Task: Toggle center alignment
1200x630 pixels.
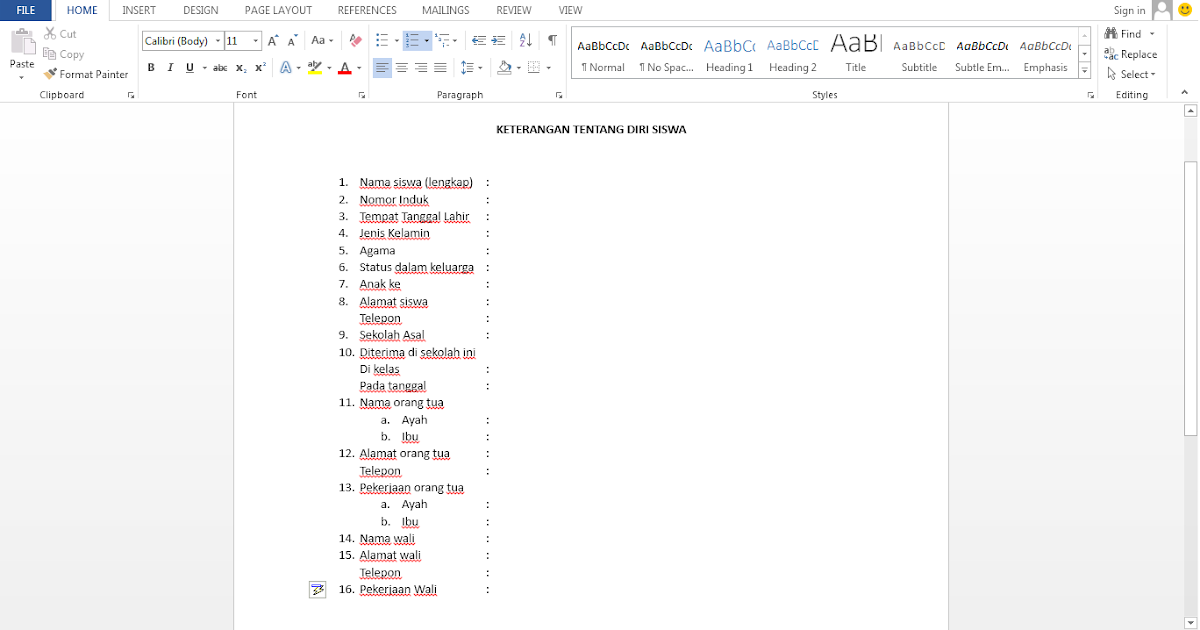Action: (x=401, y=68)
